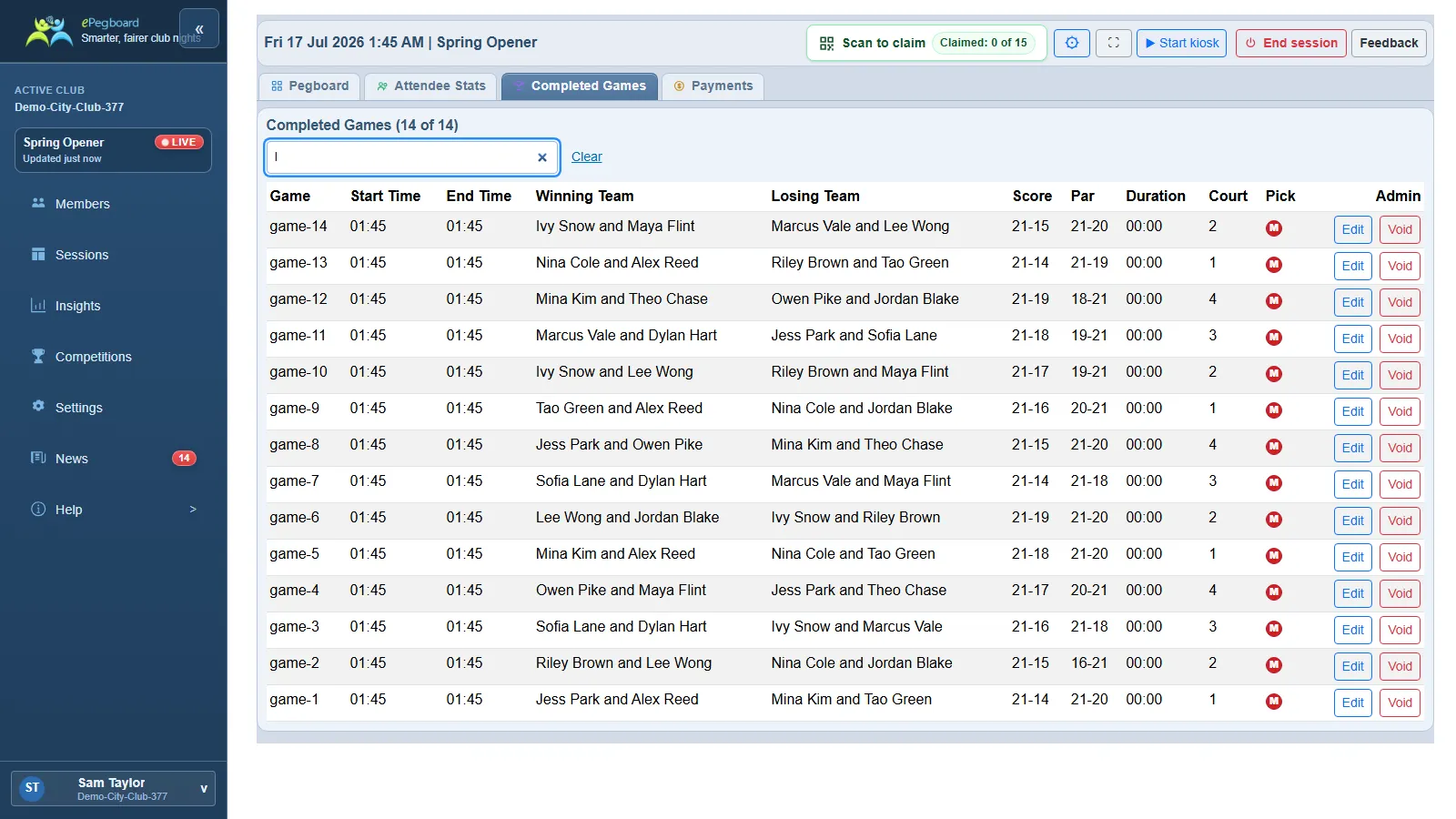
Task: Open the session settings gear icon
Action: [x=1072, y=43]
